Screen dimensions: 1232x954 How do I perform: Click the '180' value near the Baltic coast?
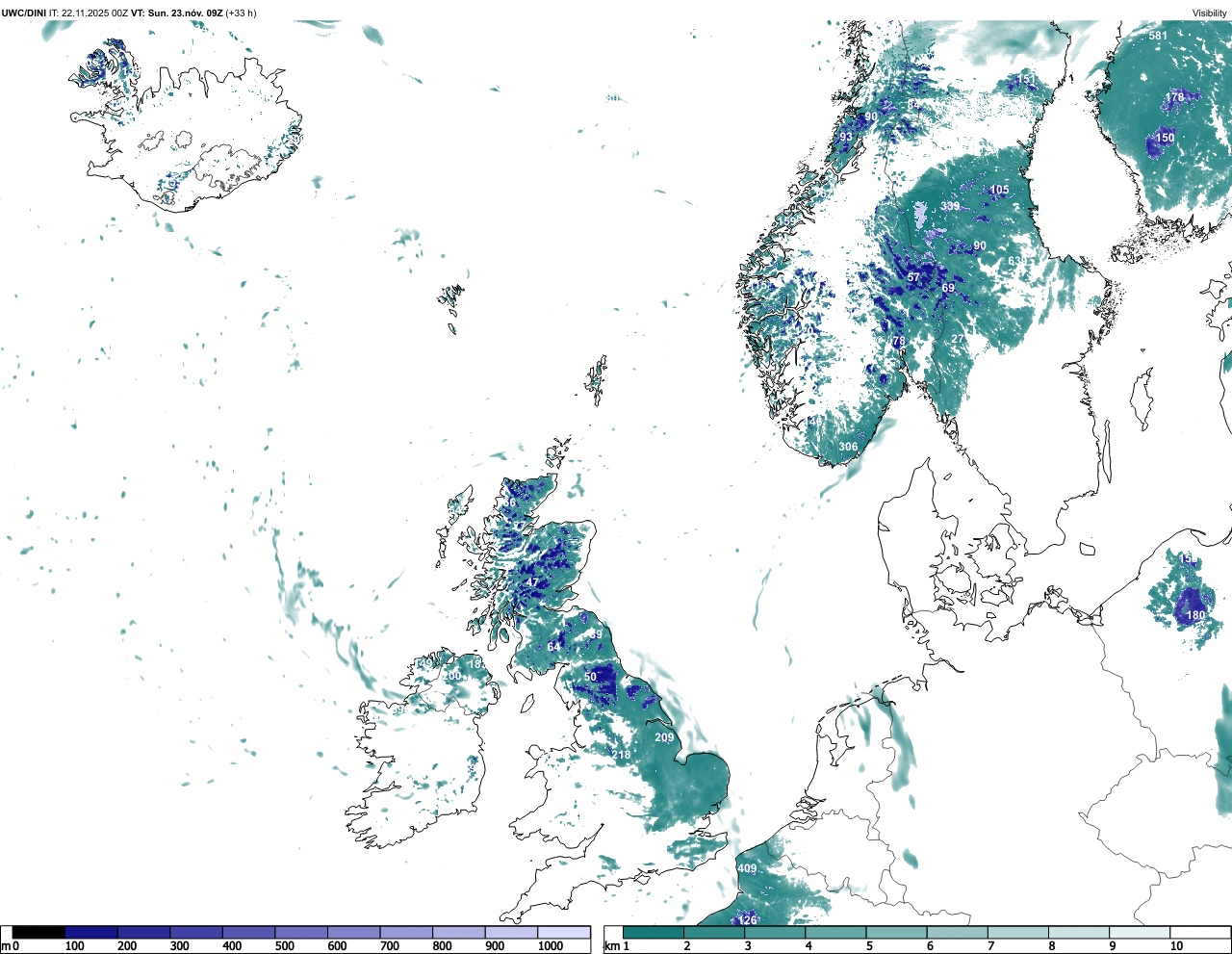1195,615
